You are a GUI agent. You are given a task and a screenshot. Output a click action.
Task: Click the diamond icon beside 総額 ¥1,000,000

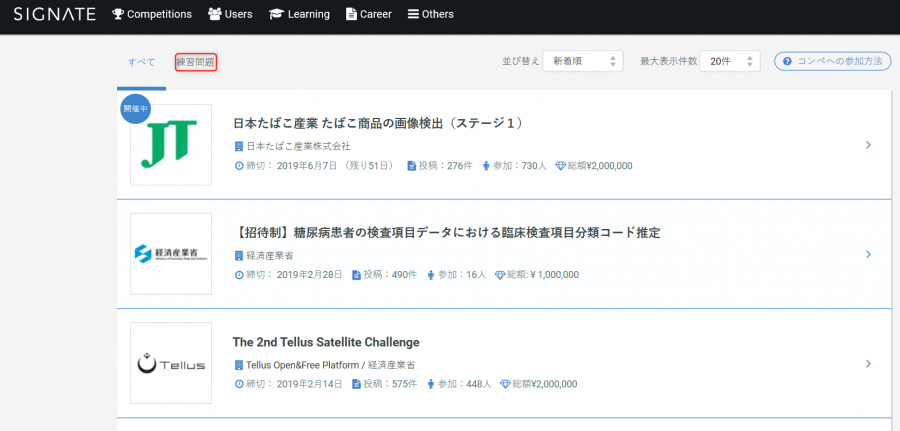tap(500, 275)
